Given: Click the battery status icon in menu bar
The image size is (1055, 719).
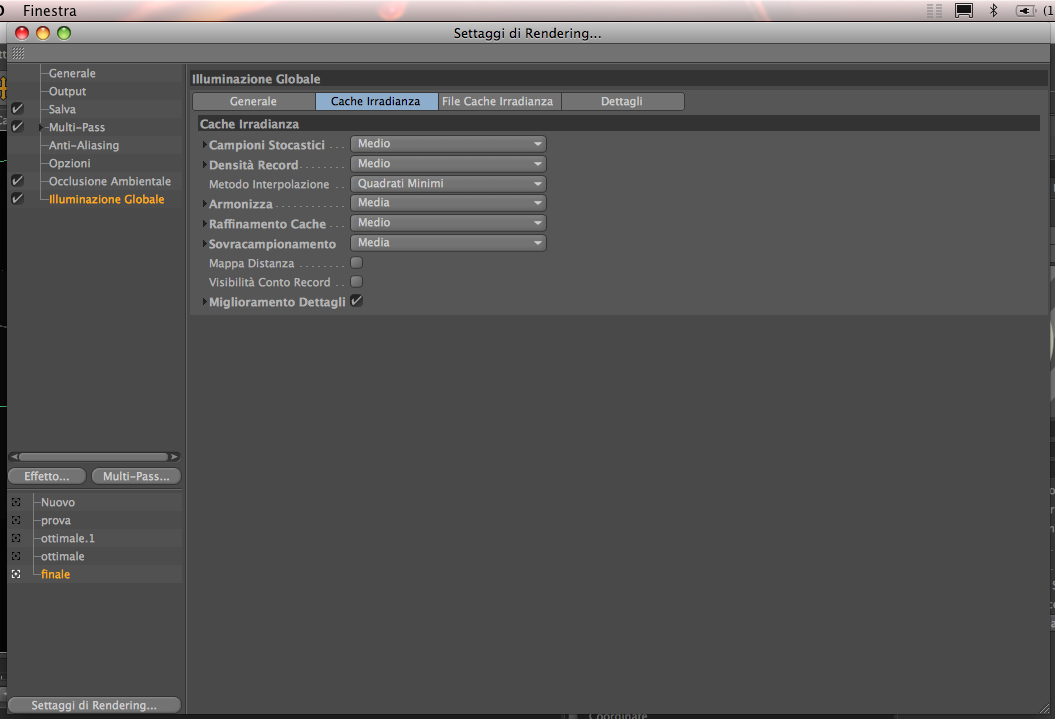Looking at the screenshot, I should click(x=1025, y=11).
